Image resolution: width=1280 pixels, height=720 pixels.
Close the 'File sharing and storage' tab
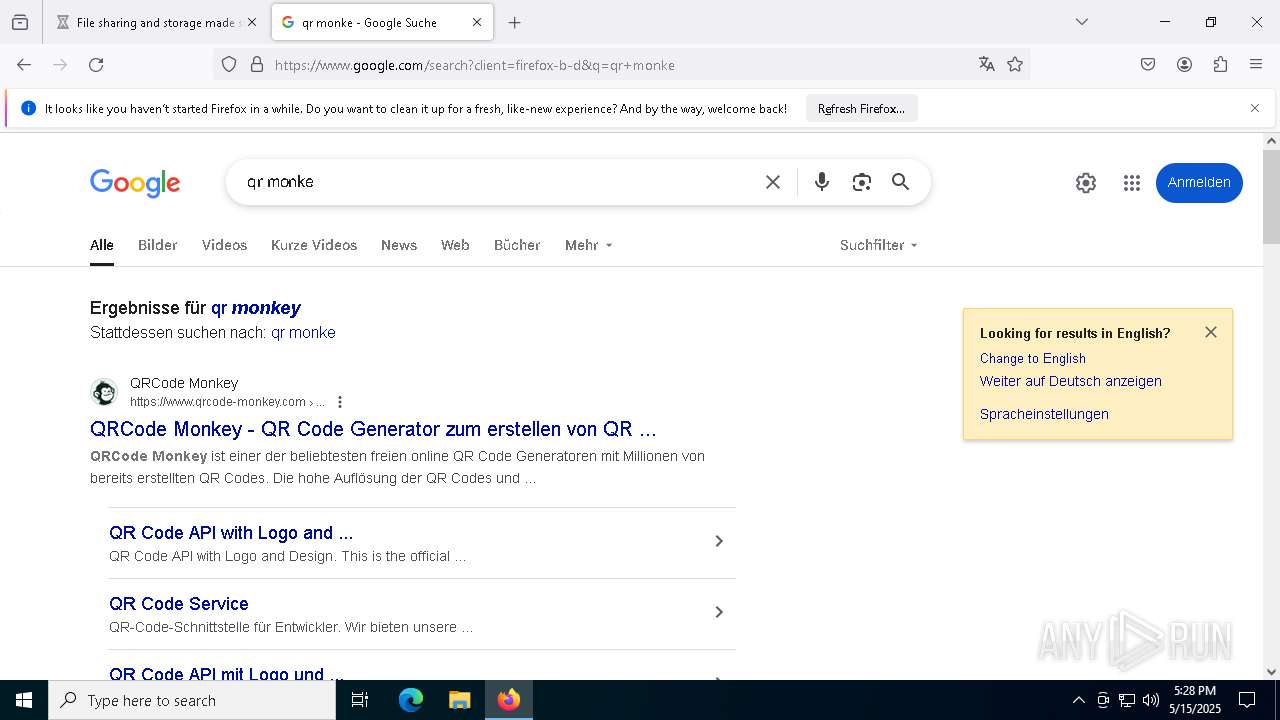click(x=252, y=22)
